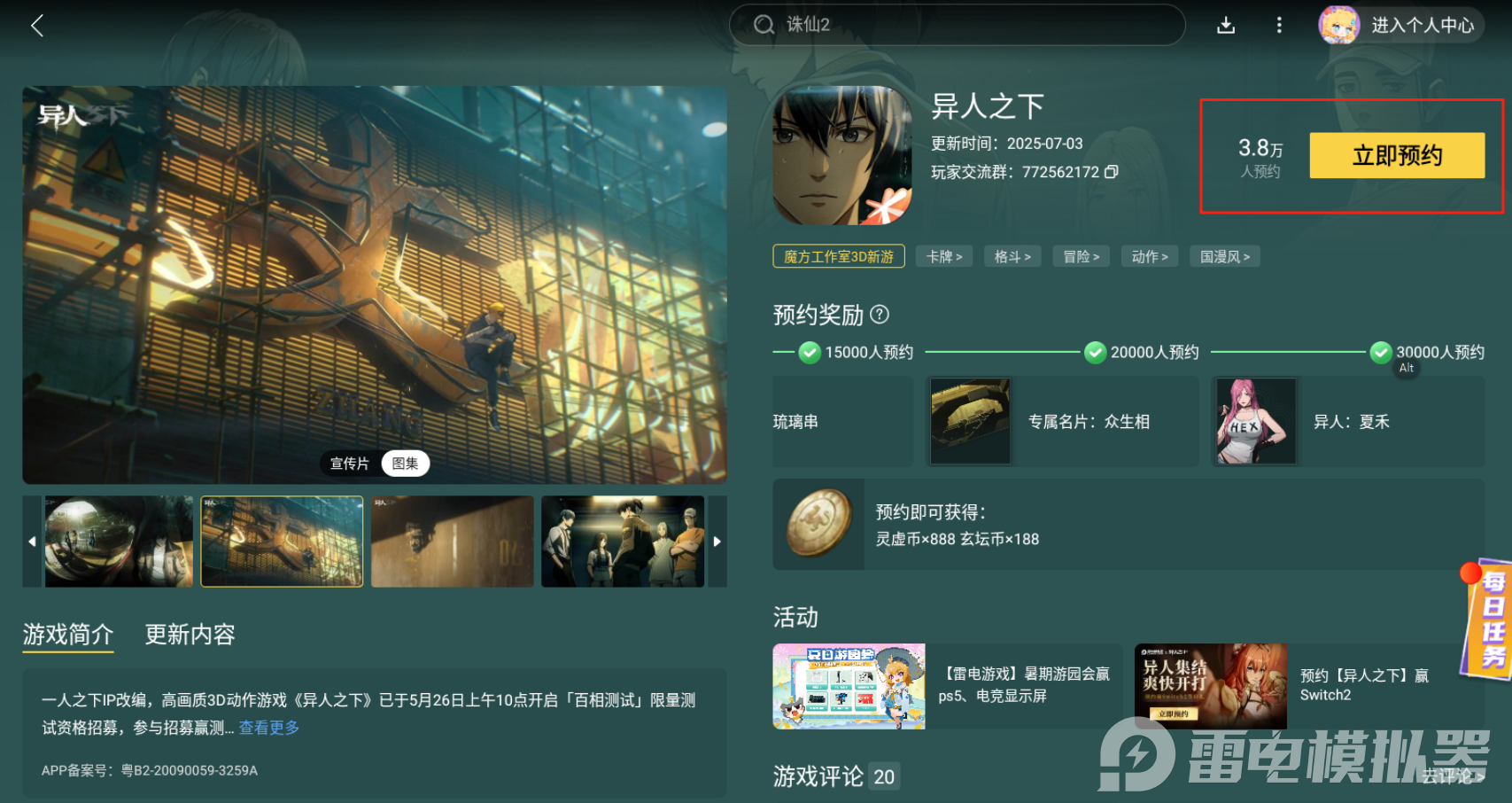Click the 灵虚币×888 玄坛币×188 reward text
The height and width of the screenshot is (803, 1512).
tap(958, 539)
